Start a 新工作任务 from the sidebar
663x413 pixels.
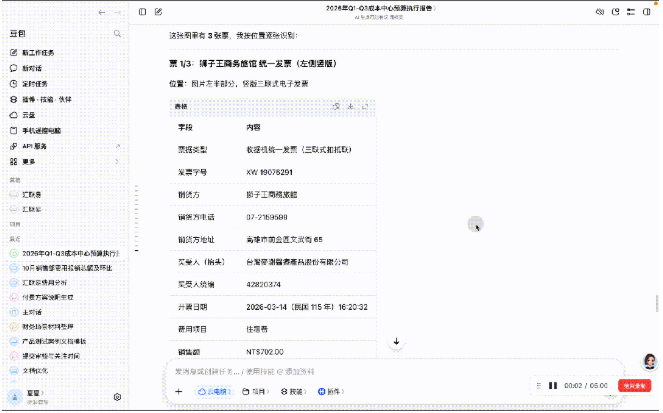click(38, 52)
